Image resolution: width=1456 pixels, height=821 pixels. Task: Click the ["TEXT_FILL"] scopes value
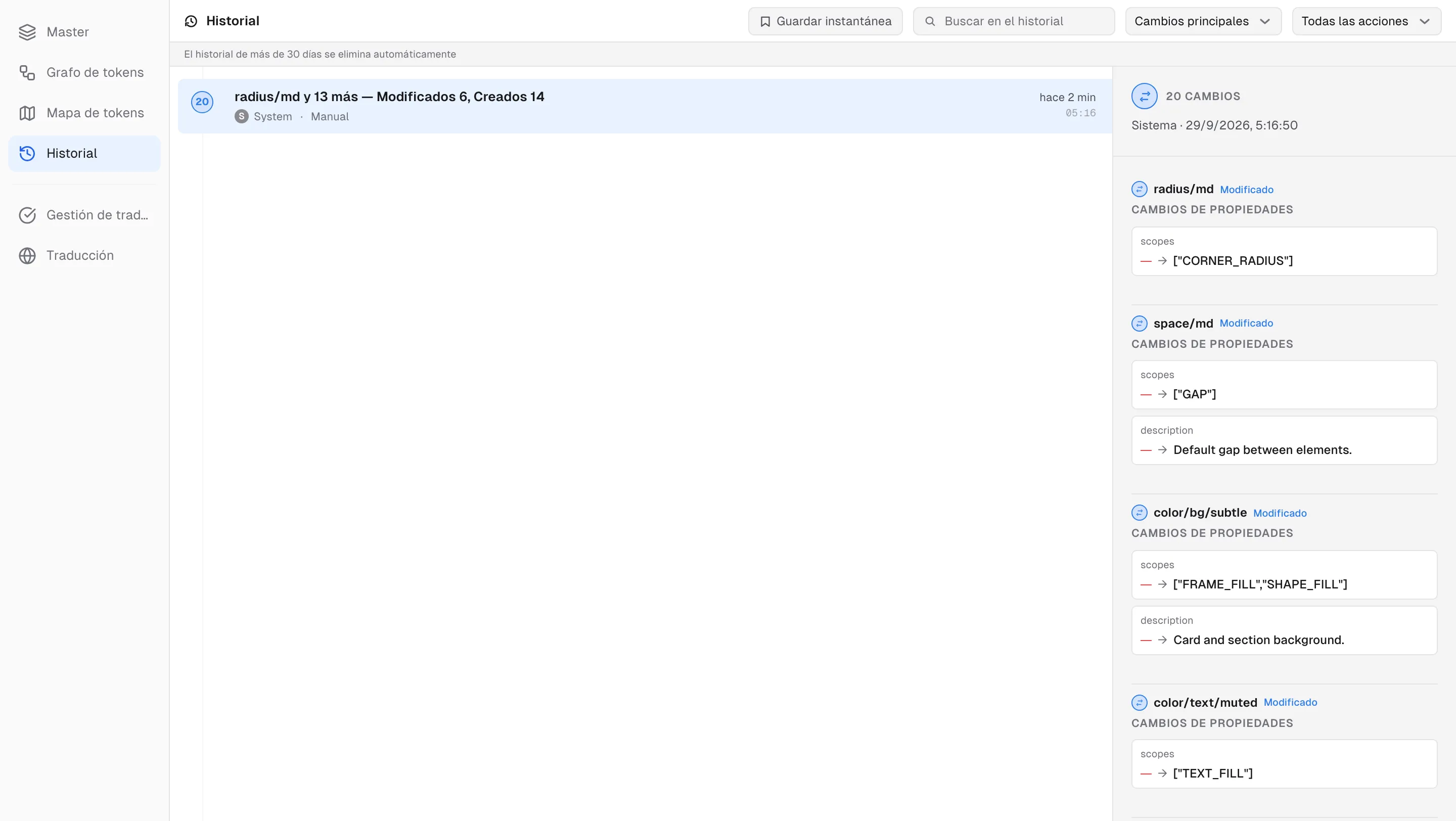[1212, 773]
